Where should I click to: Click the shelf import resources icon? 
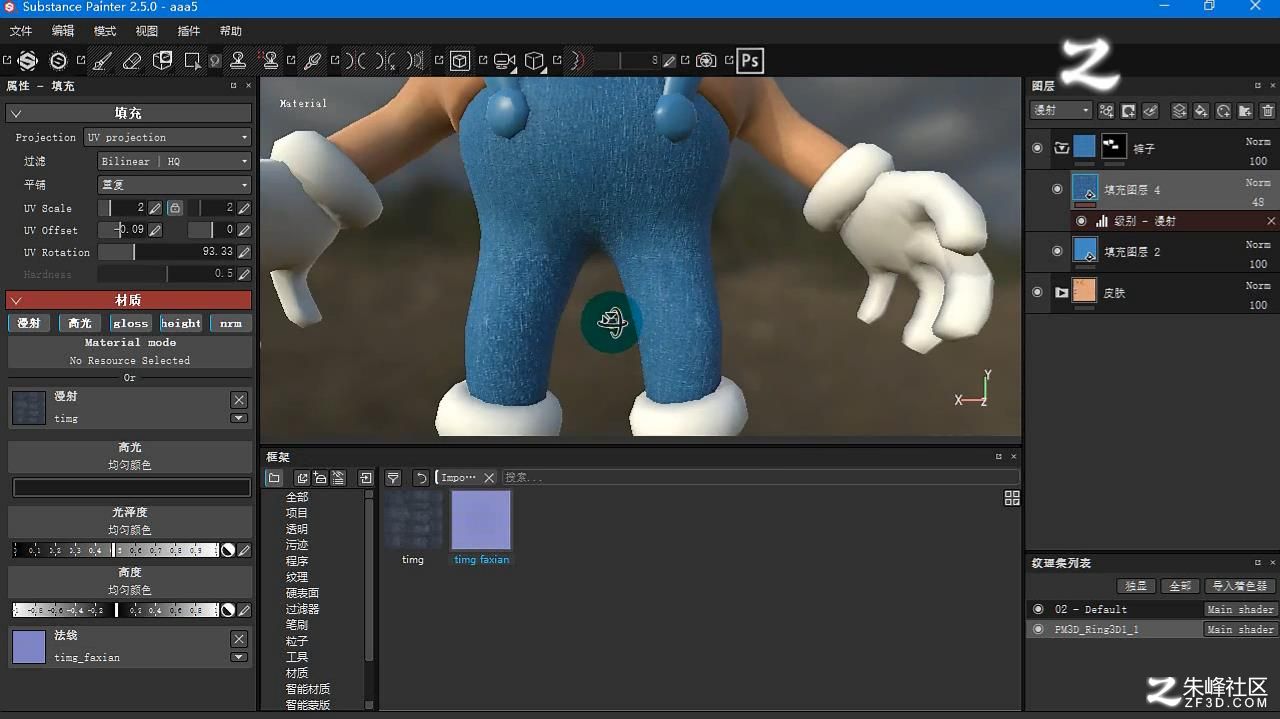(x=366, y=478)
